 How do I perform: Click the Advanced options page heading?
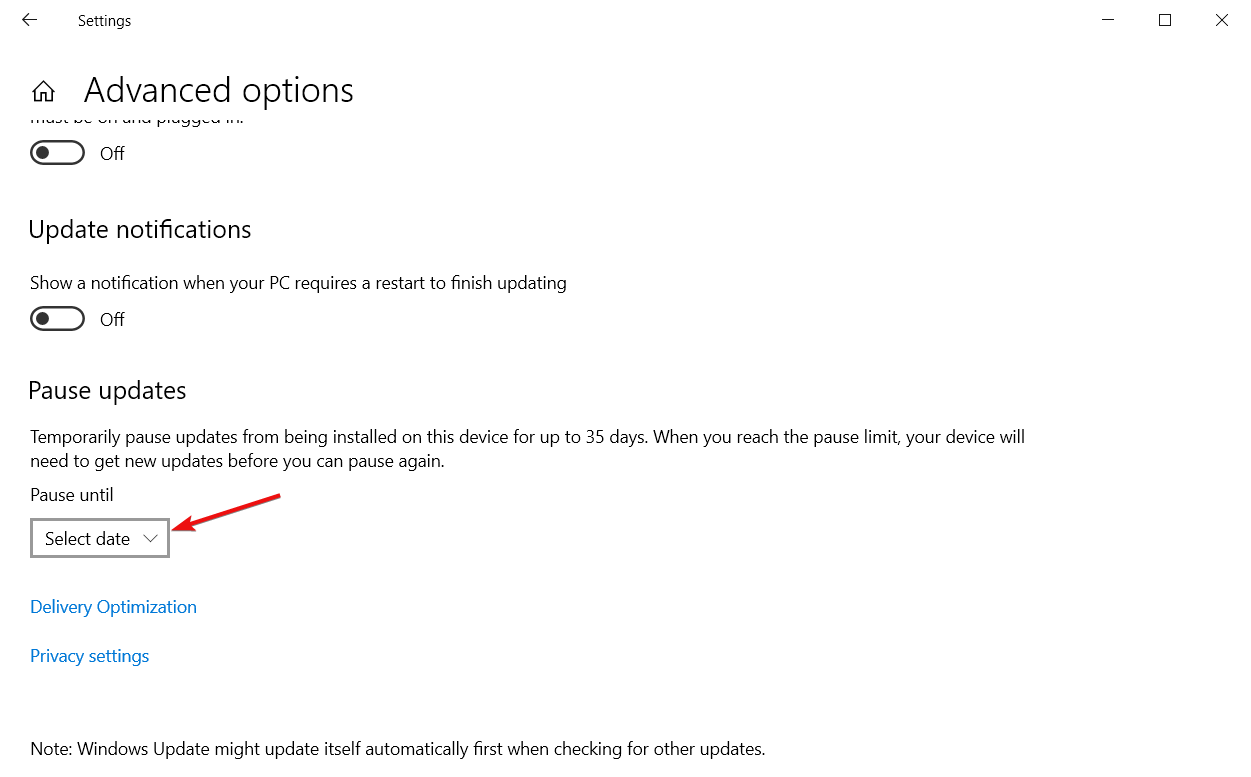pyautogui.click(x=218, y=91)
